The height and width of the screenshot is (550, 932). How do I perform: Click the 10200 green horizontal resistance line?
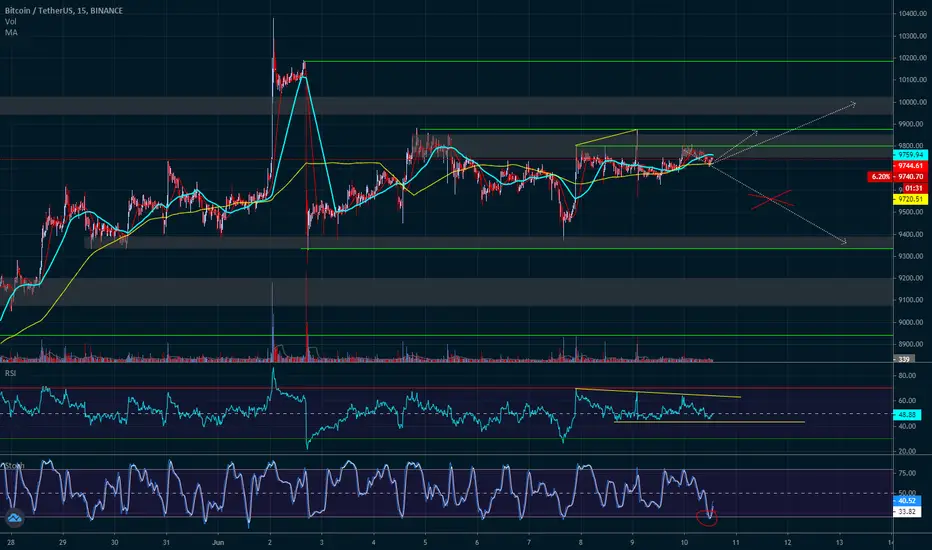pos(598,61)
